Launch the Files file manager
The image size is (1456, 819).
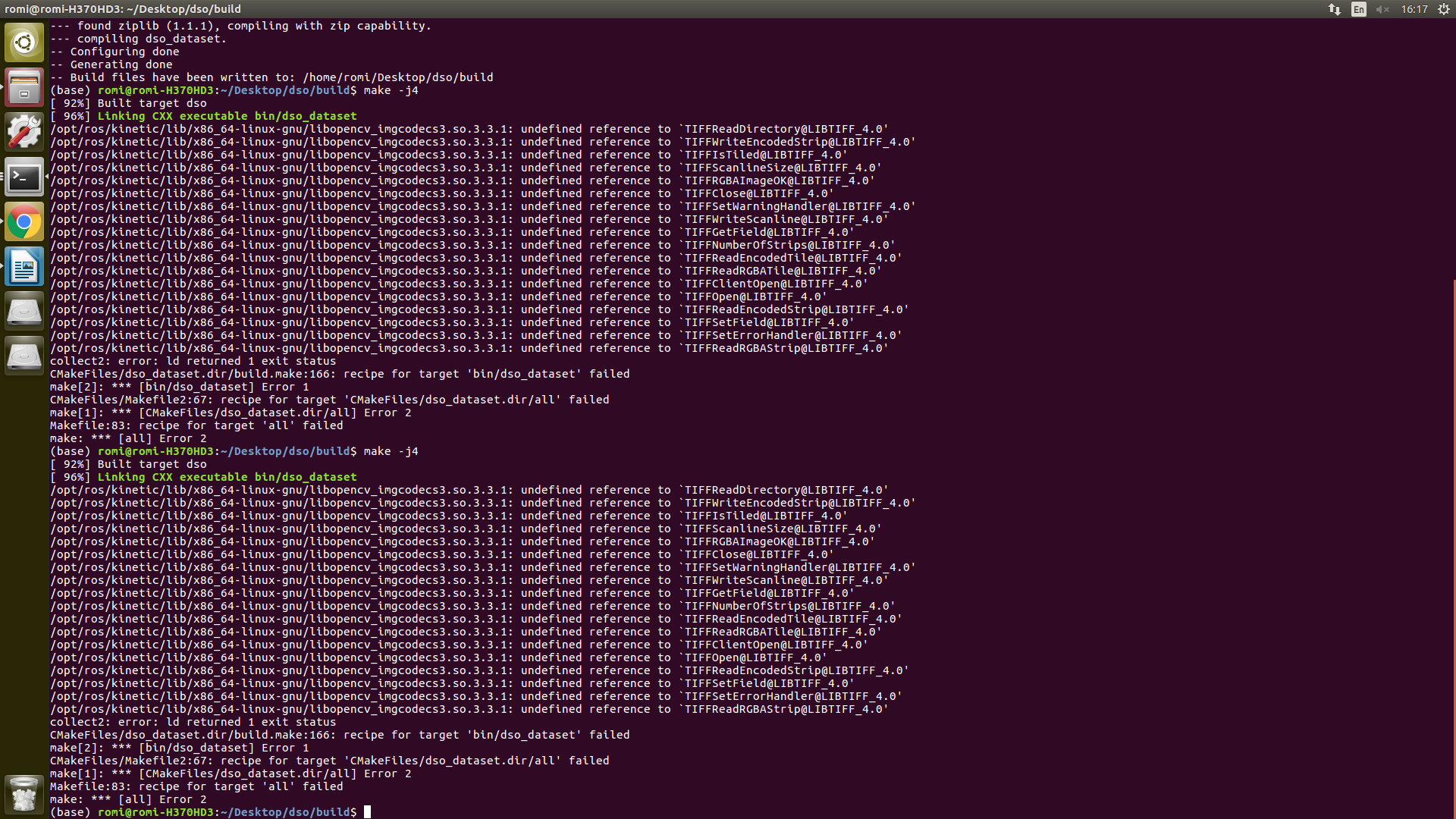[x=24, y=87]
